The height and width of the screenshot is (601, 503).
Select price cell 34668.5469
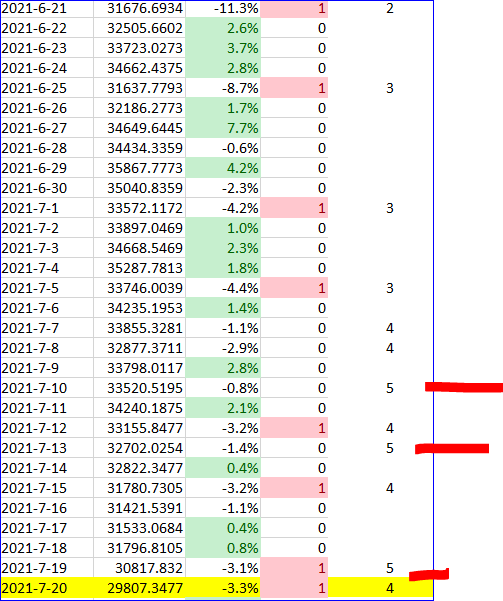click(139, 248)
